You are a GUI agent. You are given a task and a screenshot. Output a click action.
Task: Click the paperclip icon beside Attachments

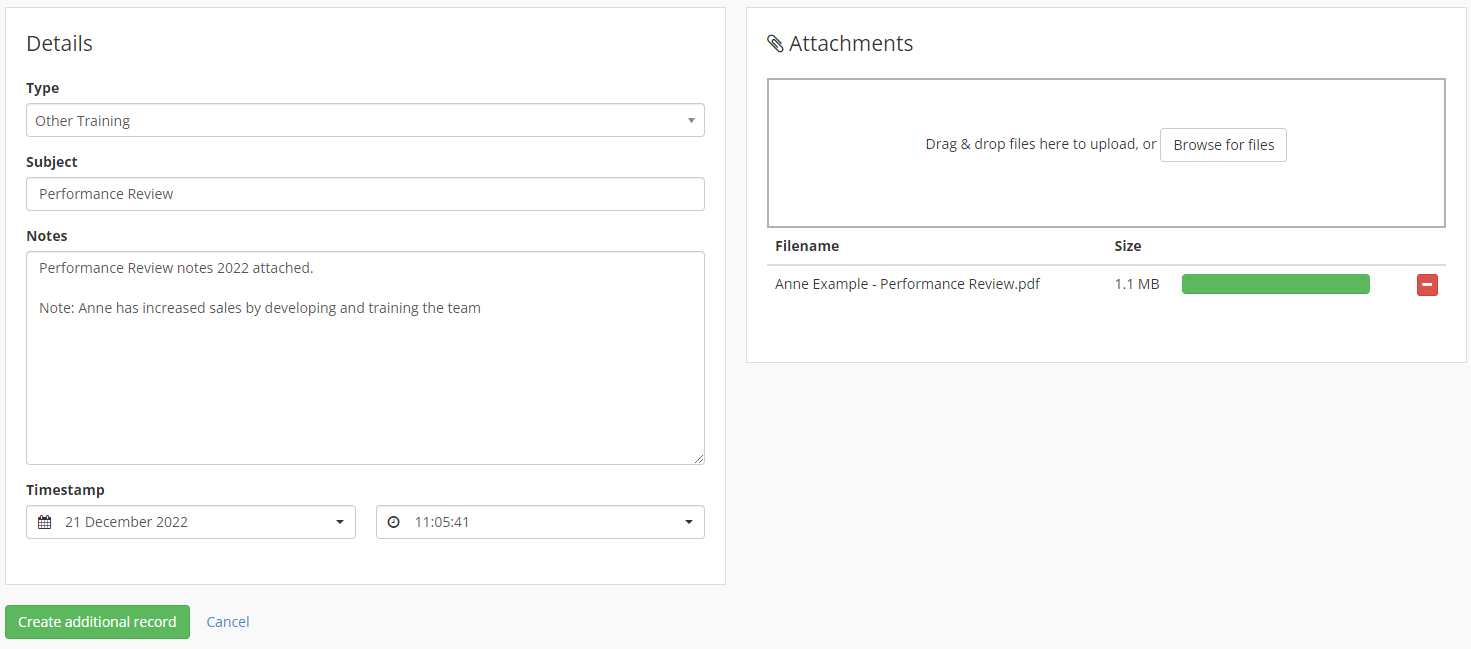pyautogui.click(x=775, y=44)
